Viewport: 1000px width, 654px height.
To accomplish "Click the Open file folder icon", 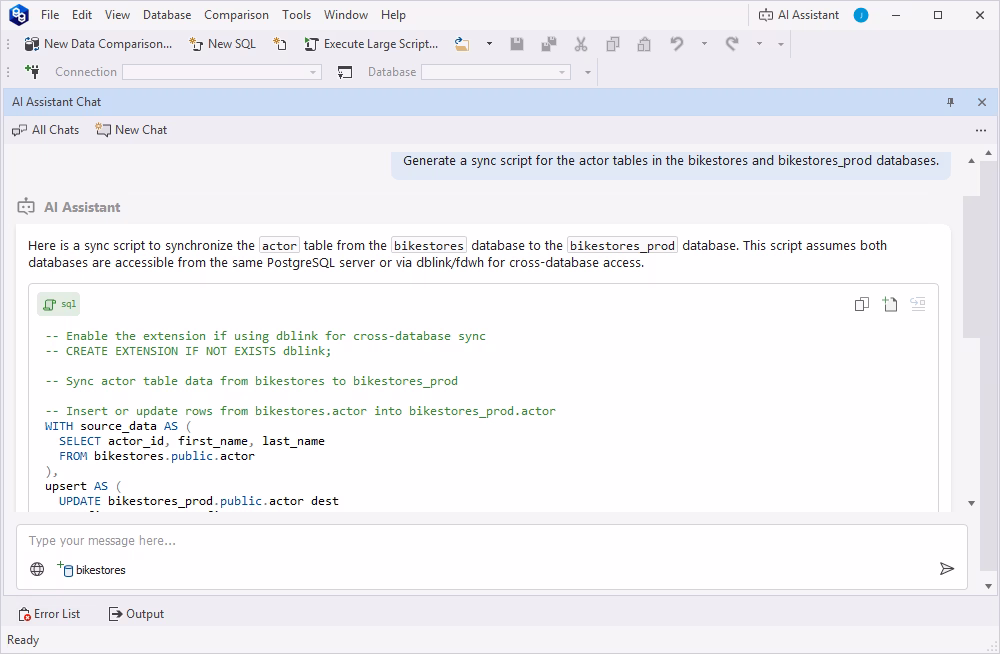I will click(x=462, y=44).
